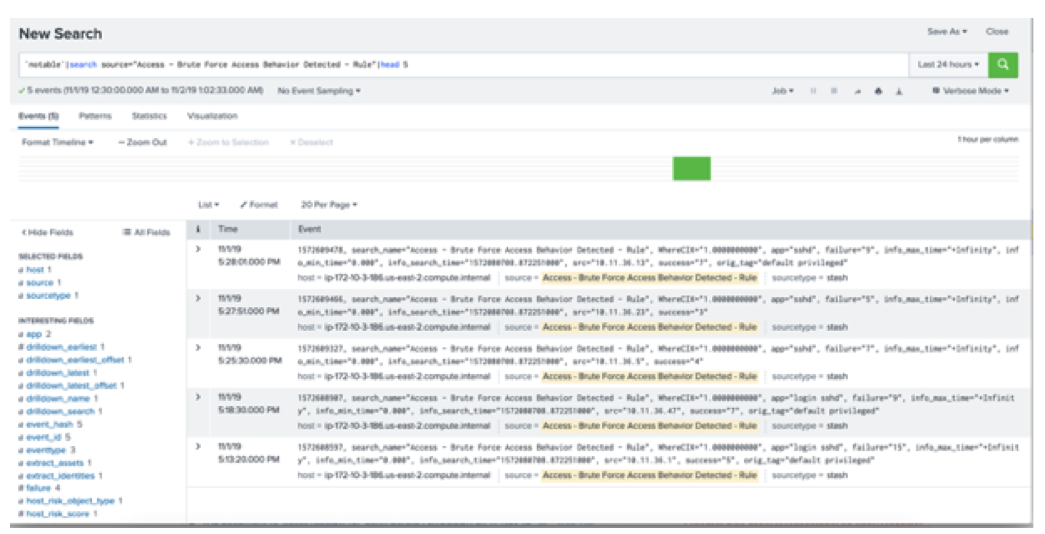Expand the 5:27:51.000 PM event row
This screenshot has width=1045, height=534.
(198, 299)
